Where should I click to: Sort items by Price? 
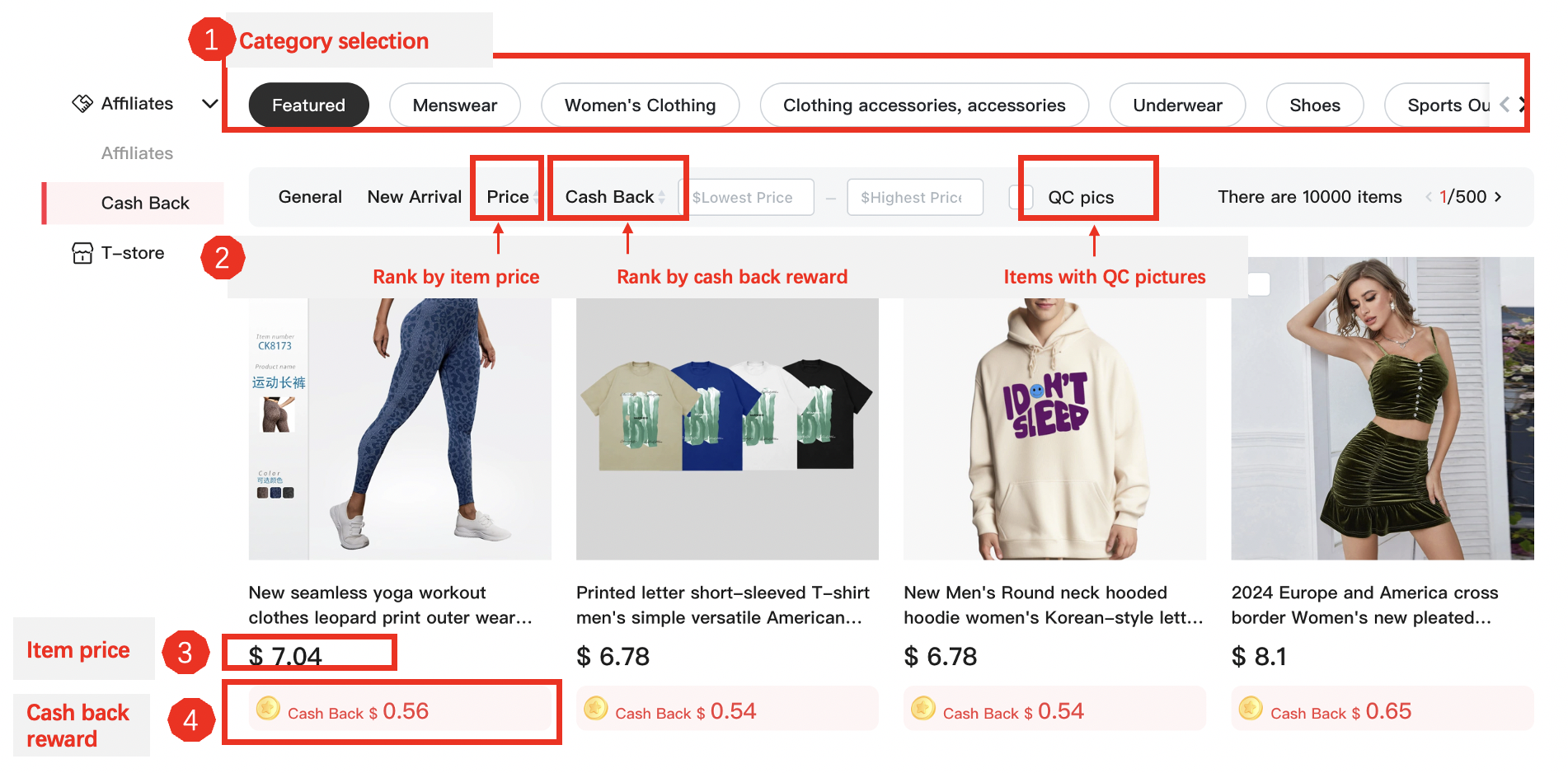[508, 197]
